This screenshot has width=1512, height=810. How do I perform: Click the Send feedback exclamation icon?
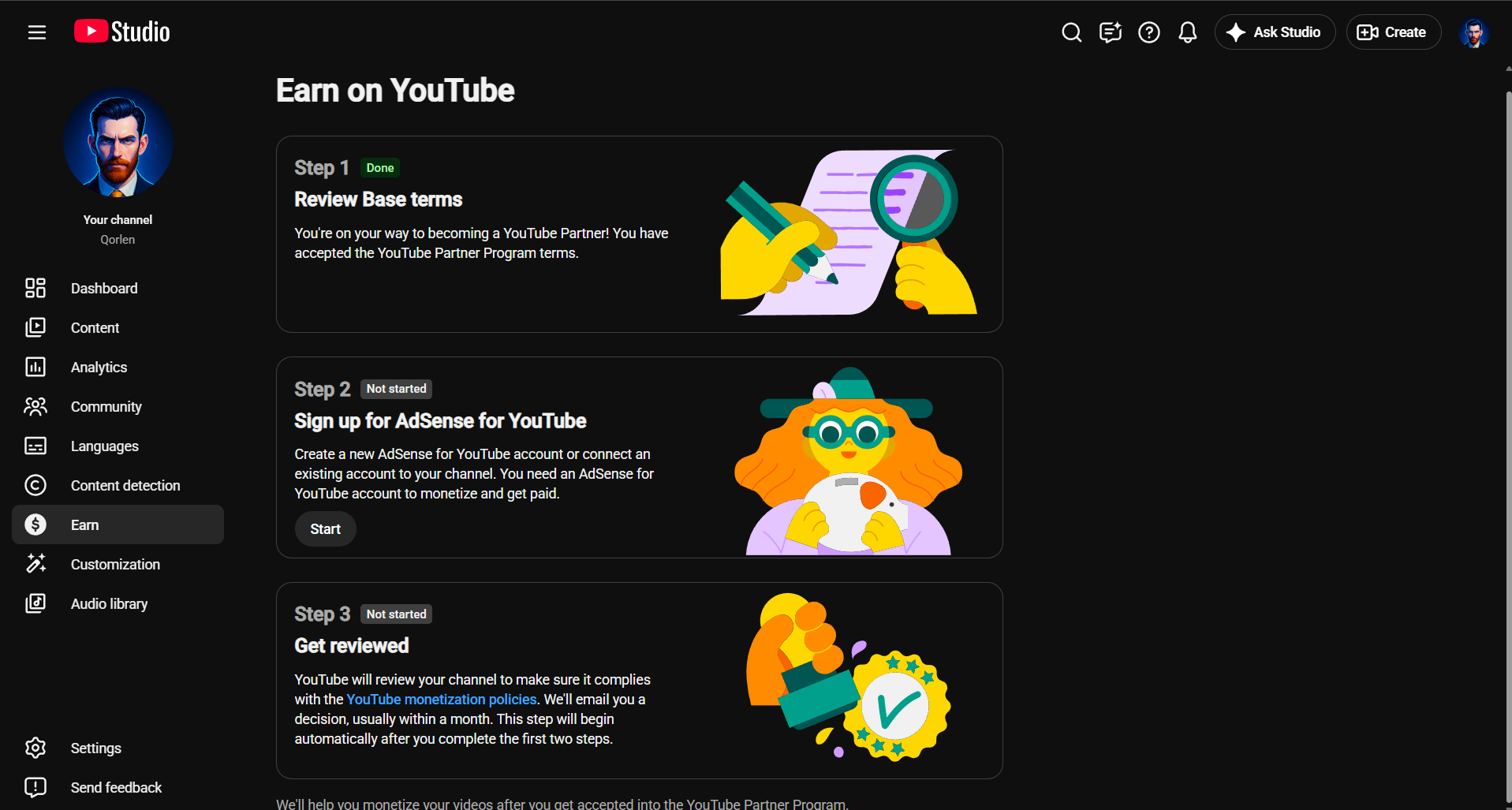(35, 787)
